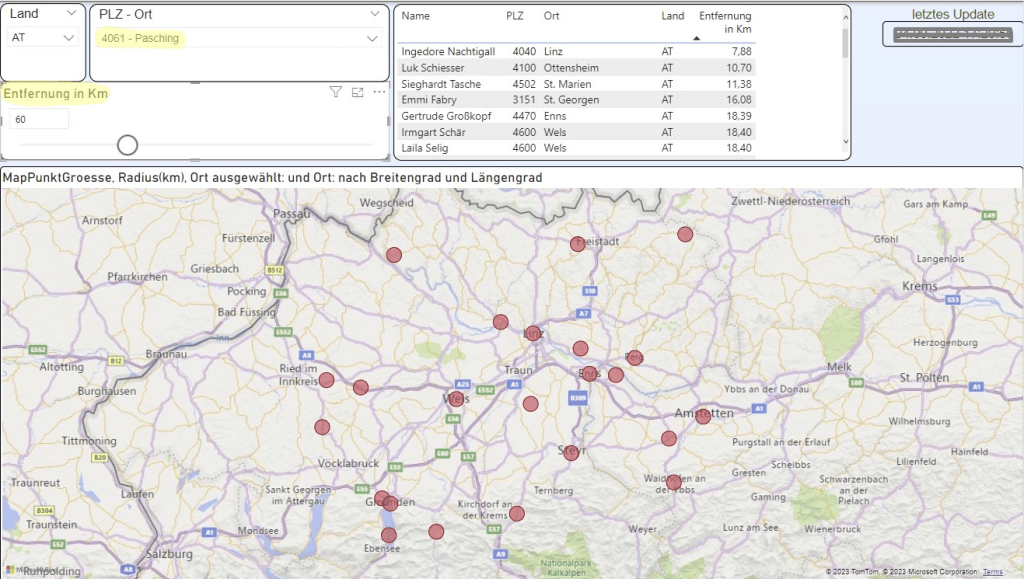Screen dimensions: 1024x579
Task: Open the More options ellipsis on the slicer
Action: click(377, 91)
